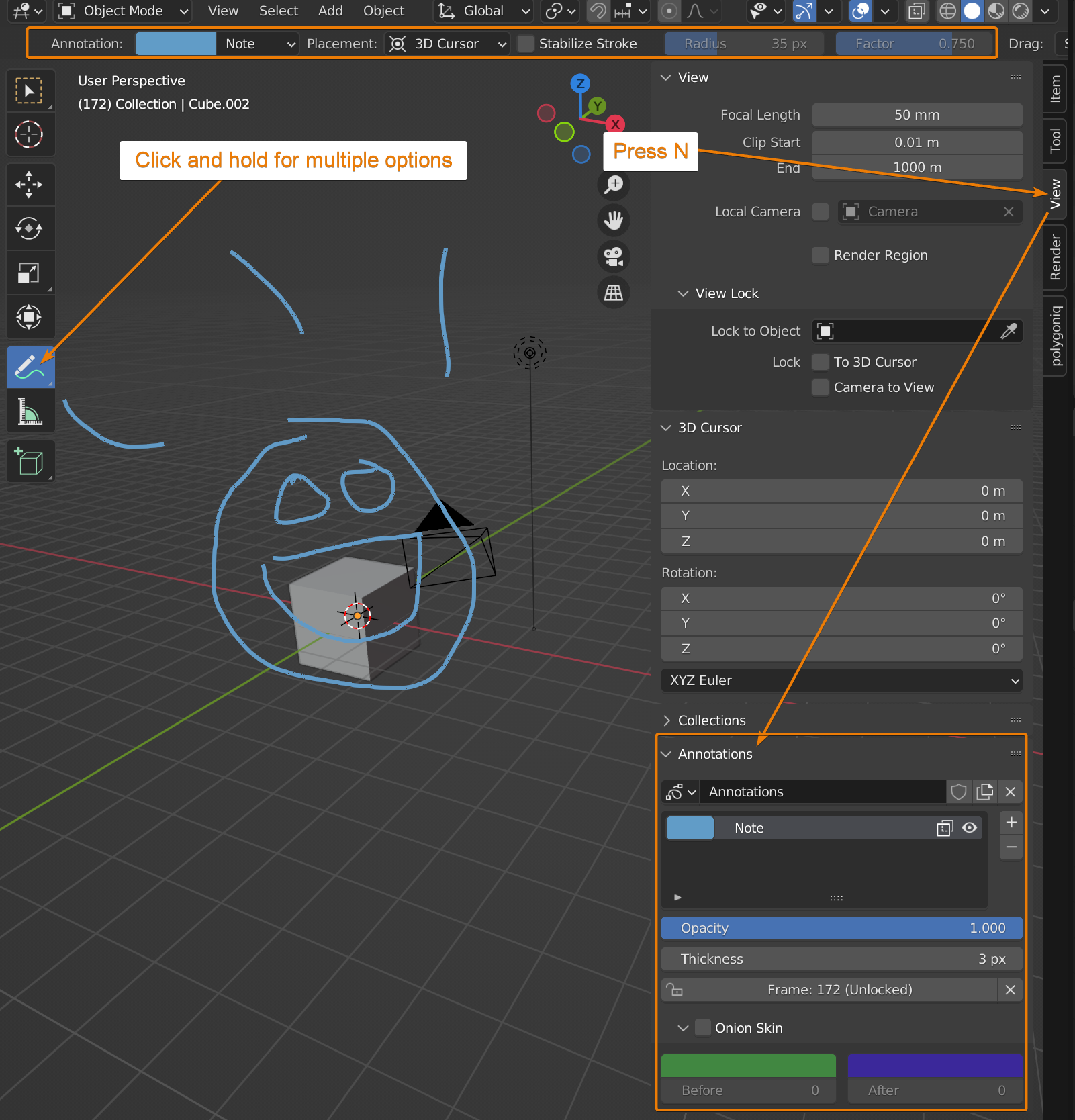Image resolution: width=1075 pixels, height=1120 pixels.
Task: Collapse the 3D Cursor panel
Action: tap(665, 428)
